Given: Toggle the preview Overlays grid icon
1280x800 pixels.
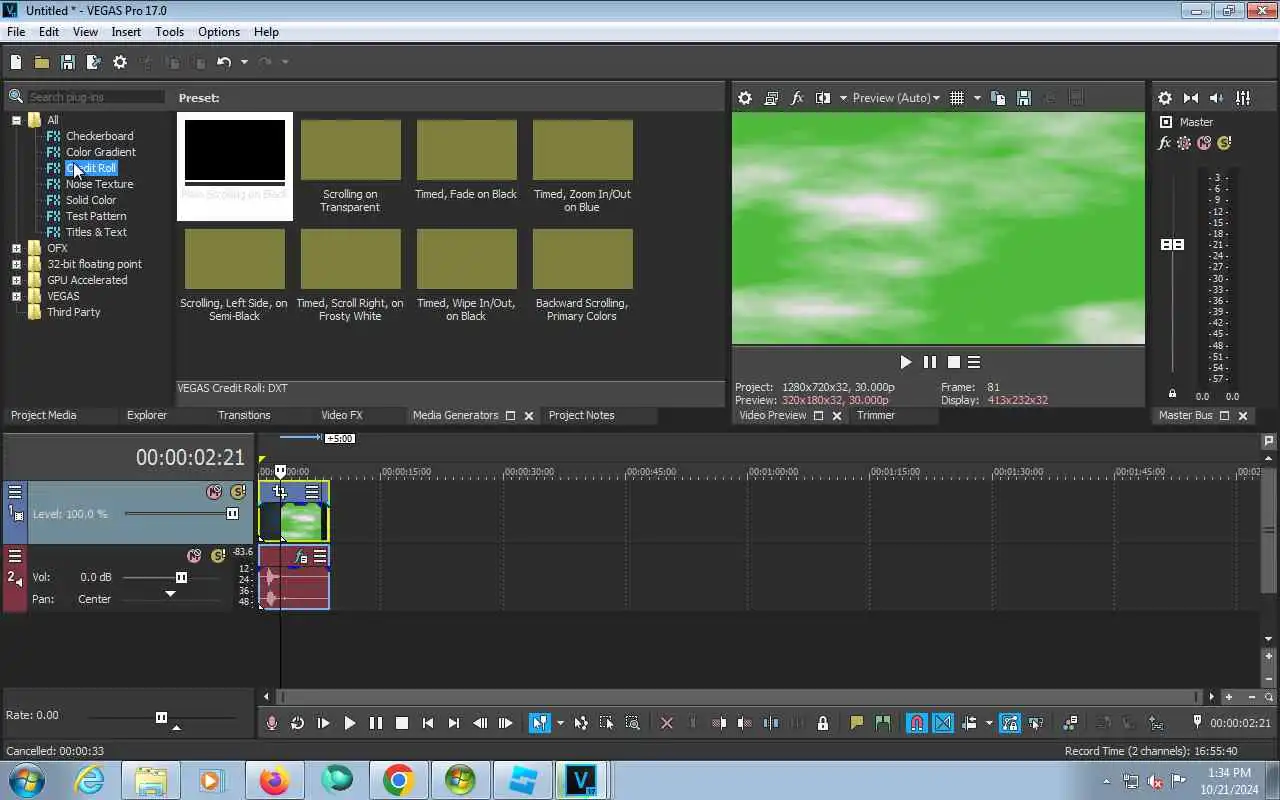Looking at the screenshot, I should click(x=957, y=98).
